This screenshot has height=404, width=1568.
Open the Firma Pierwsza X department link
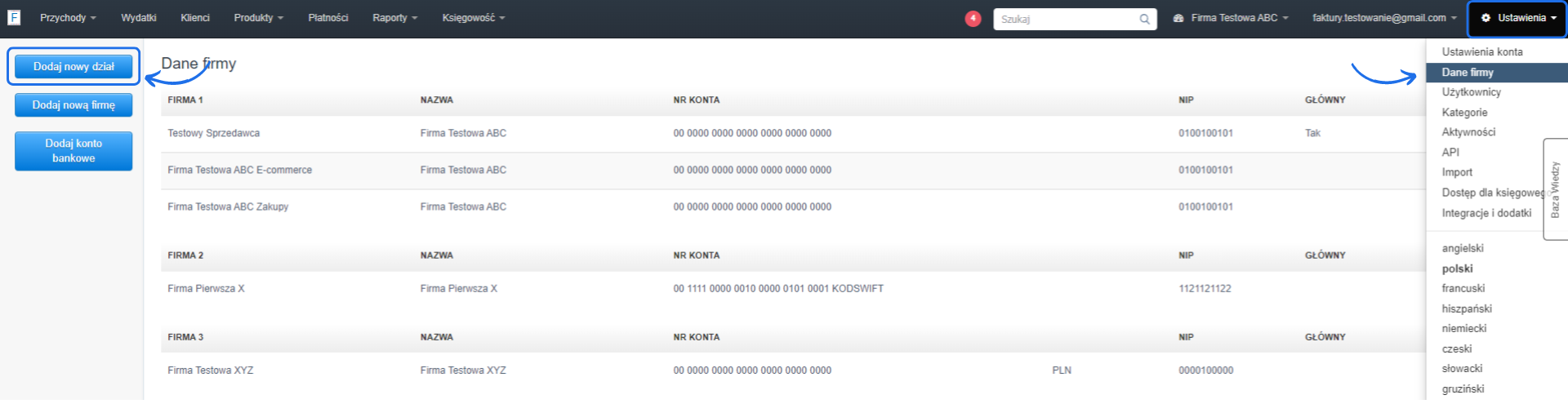206,288
